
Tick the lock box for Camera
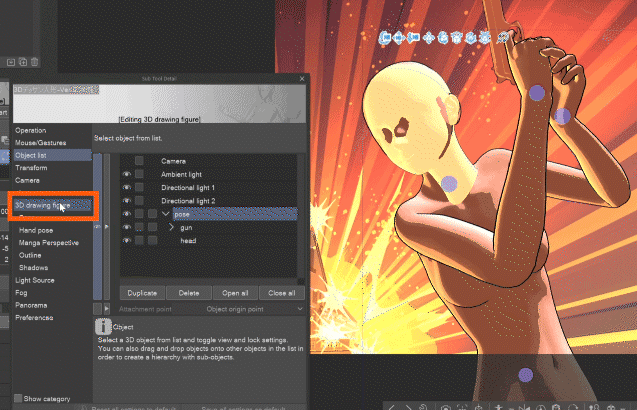(x=139, y=161)
